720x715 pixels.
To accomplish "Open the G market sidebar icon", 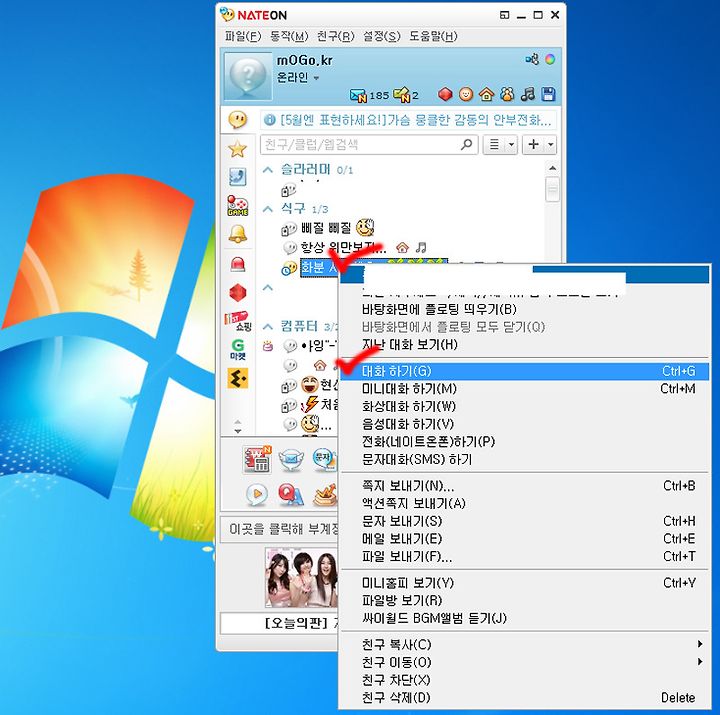I will coord(238,349).
